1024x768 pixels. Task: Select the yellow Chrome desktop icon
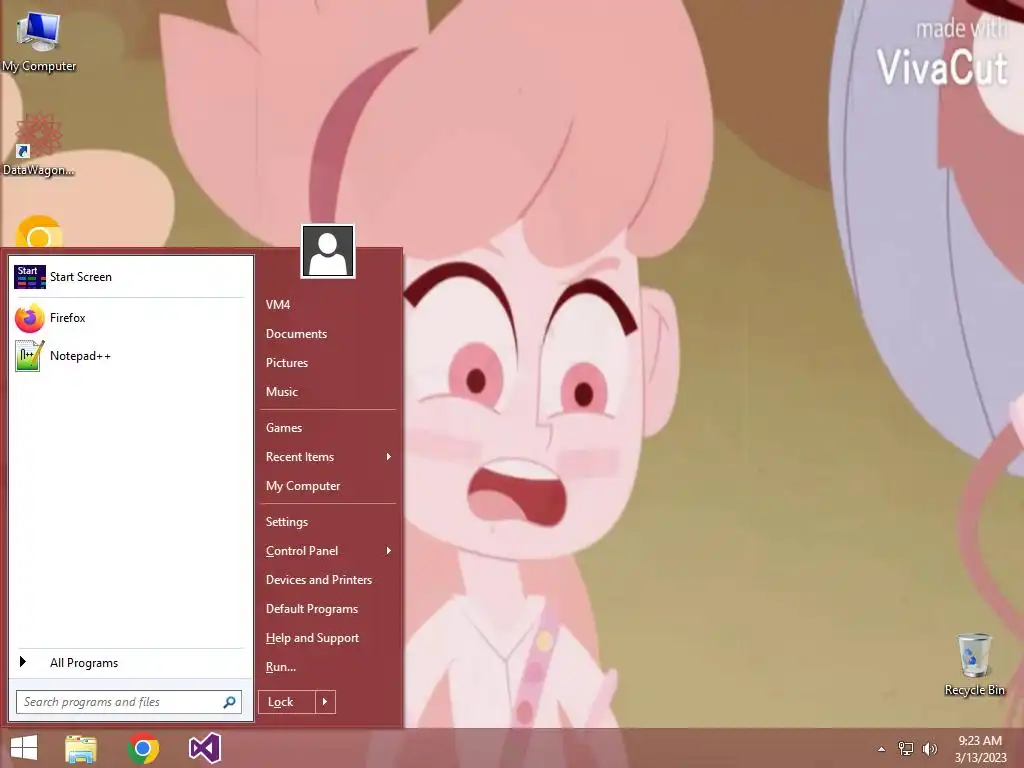point(39,231)
